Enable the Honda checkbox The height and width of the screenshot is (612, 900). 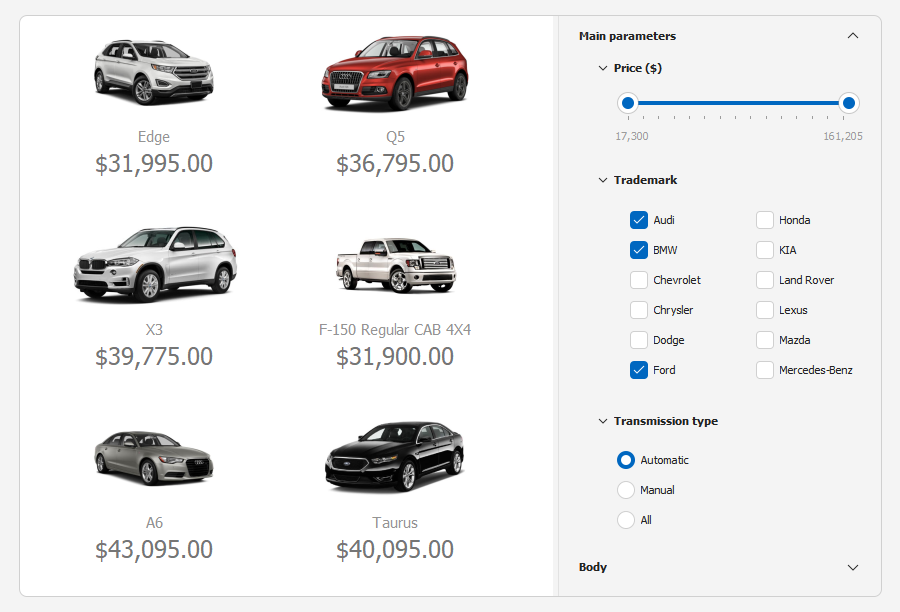point(765,220)
